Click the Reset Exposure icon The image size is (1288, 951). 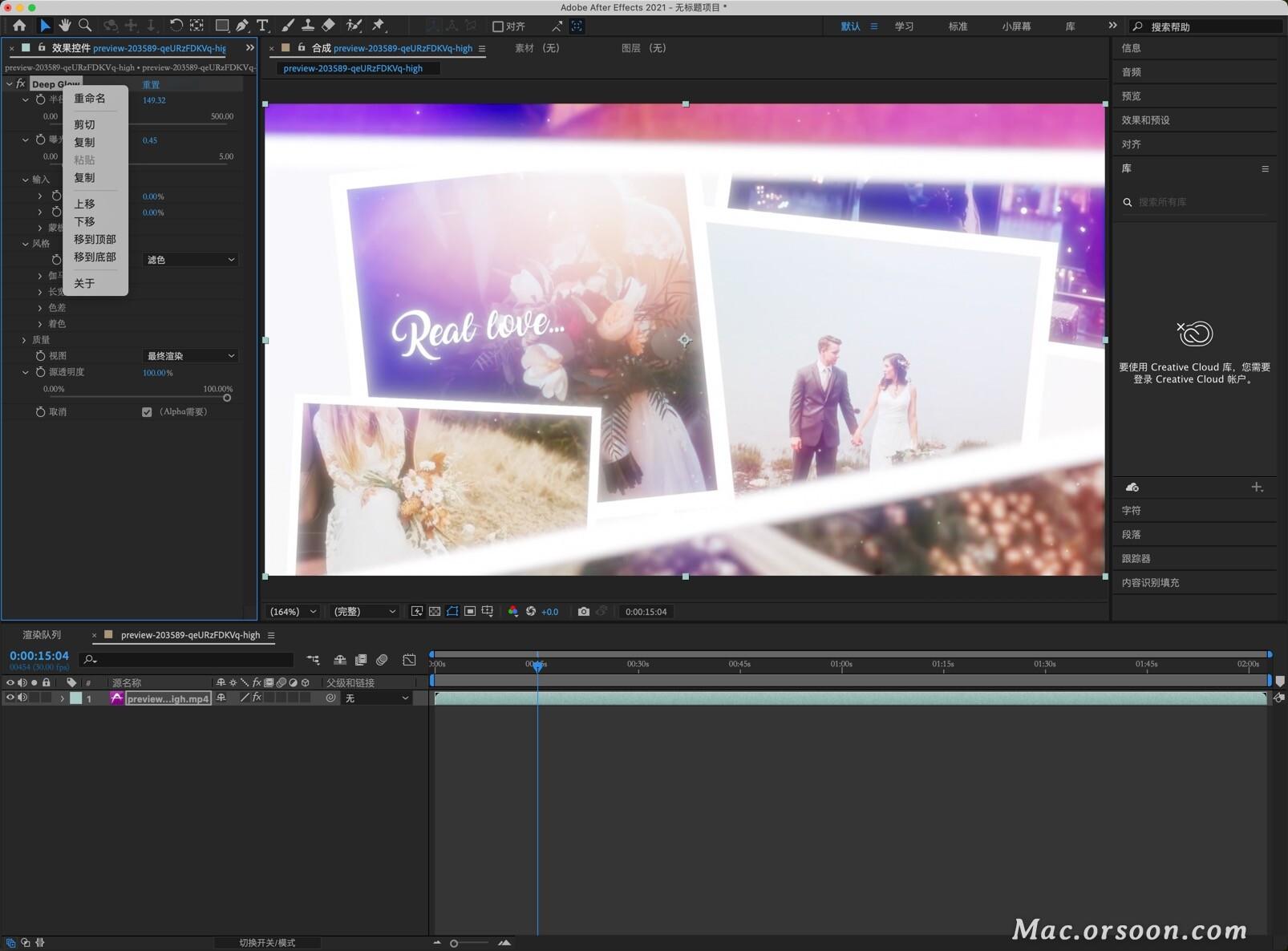(x=531, y=612)
